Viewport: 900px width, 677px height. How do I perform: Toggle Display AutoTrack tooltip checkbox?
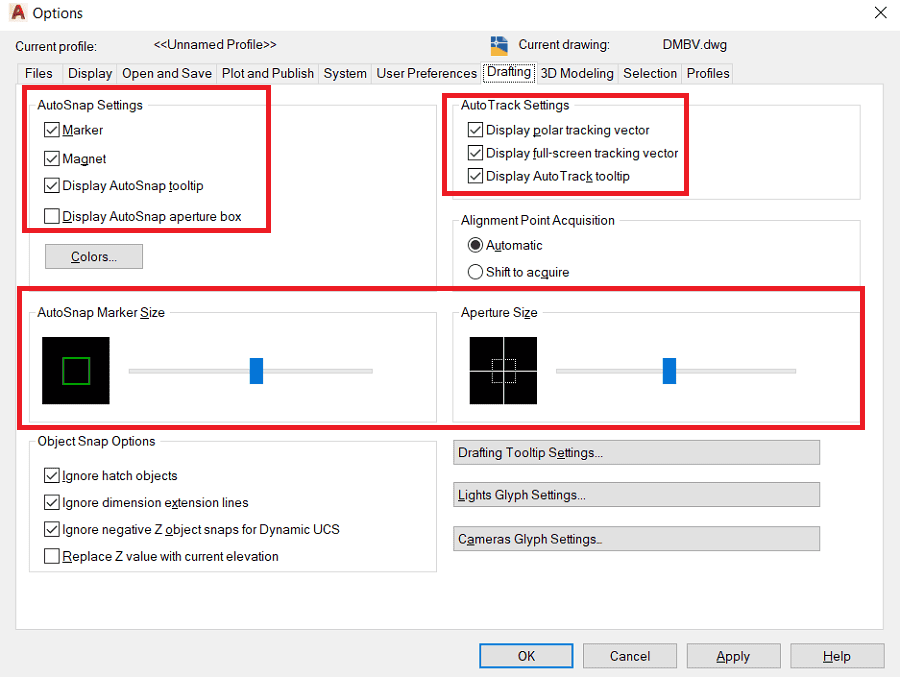475,176
